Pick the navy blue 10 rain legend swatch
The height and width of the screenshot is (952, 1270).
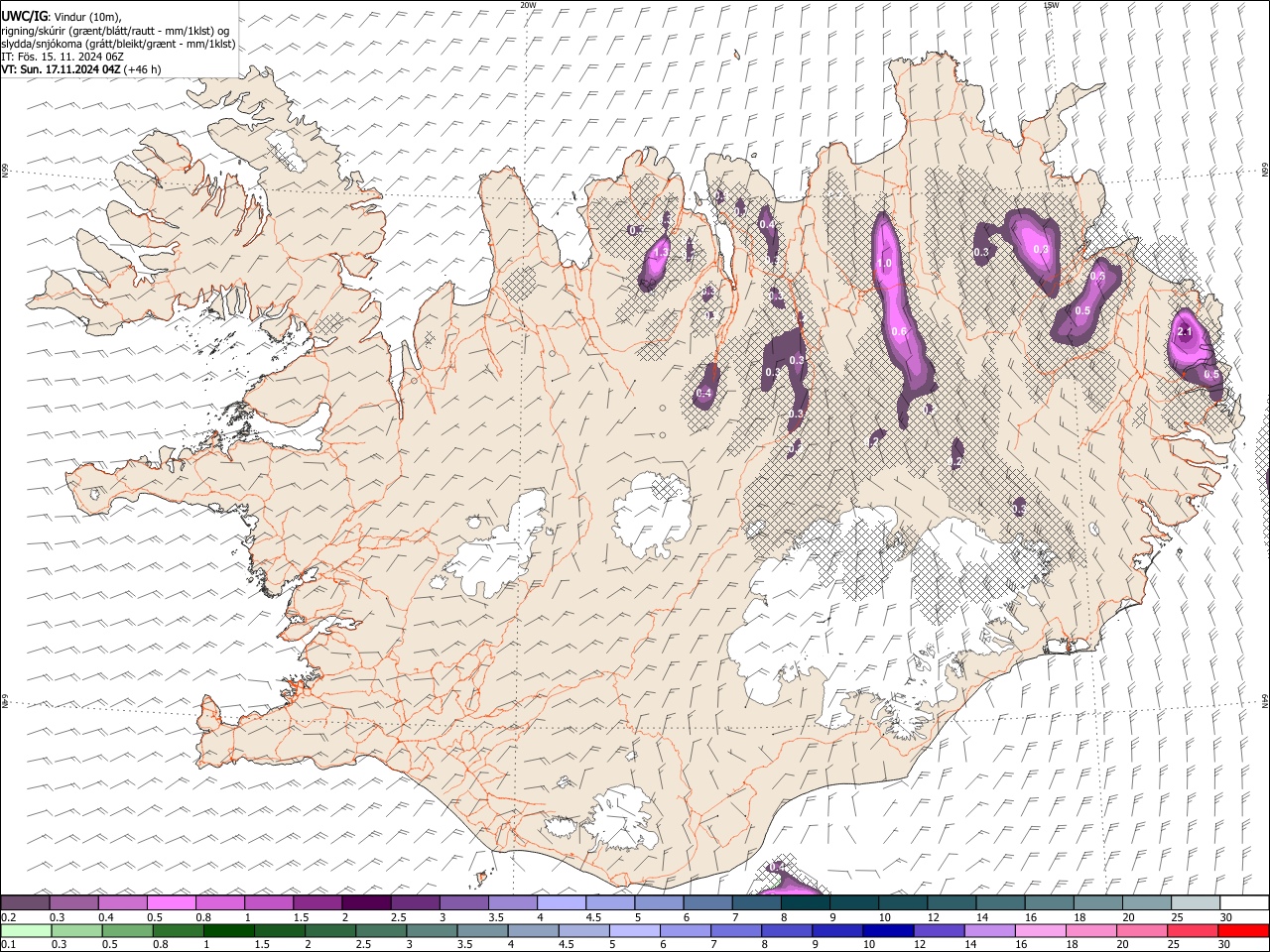888,930
